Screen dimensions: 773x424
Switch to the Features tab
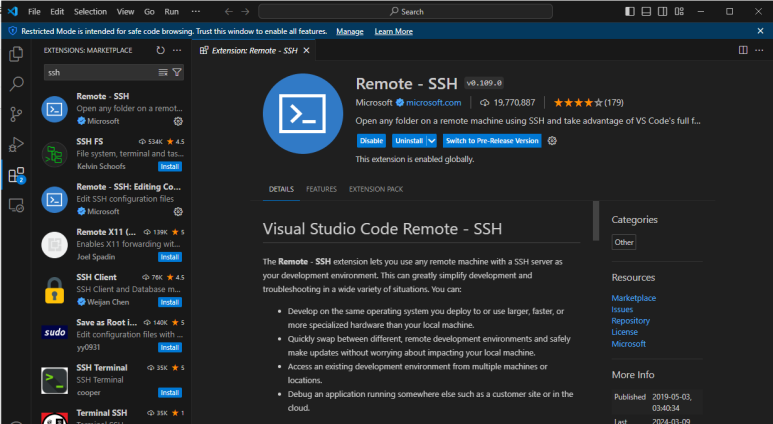(x=321, y=189)
